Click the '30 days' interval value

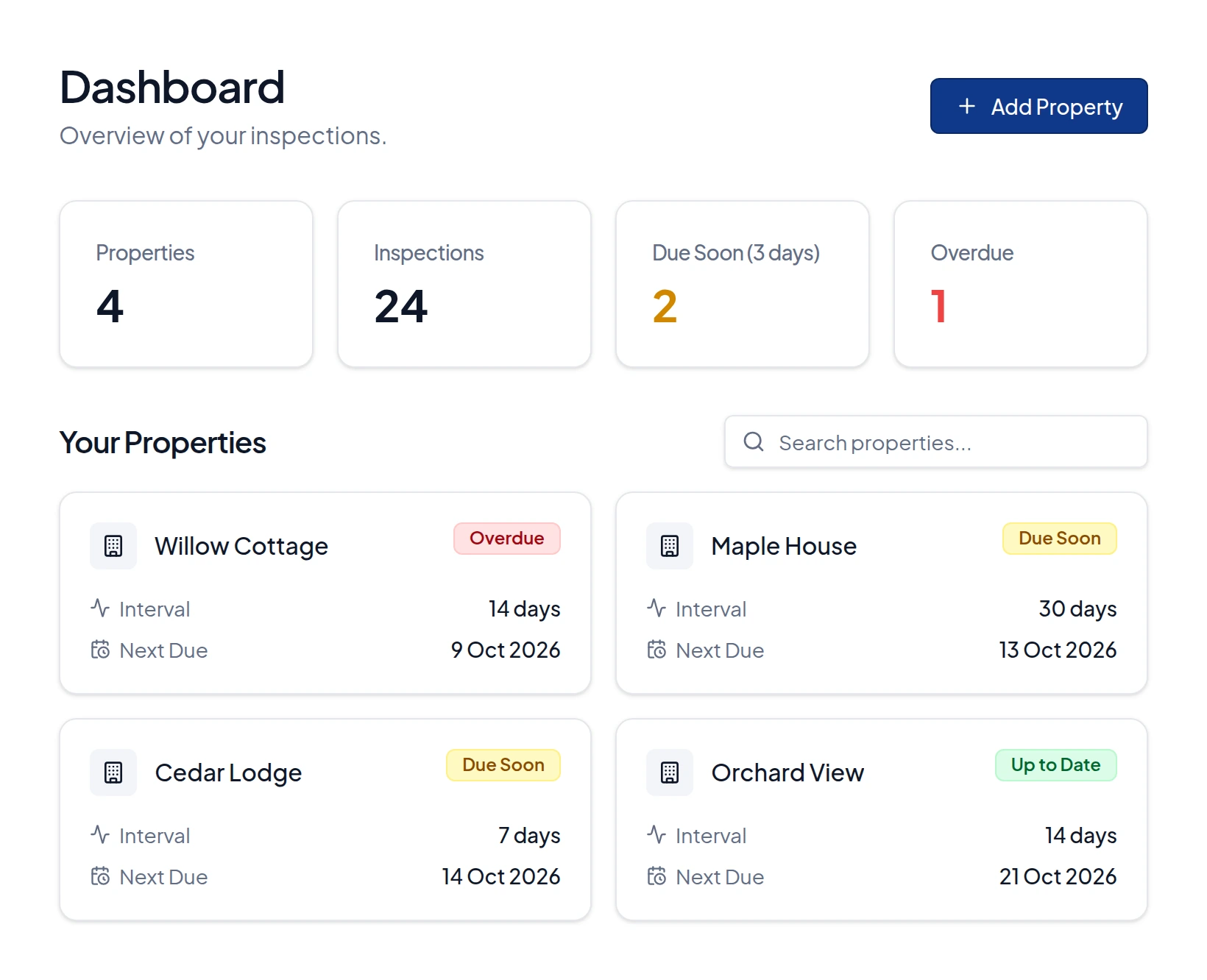pyautogui.click(x=1077, y=609)
